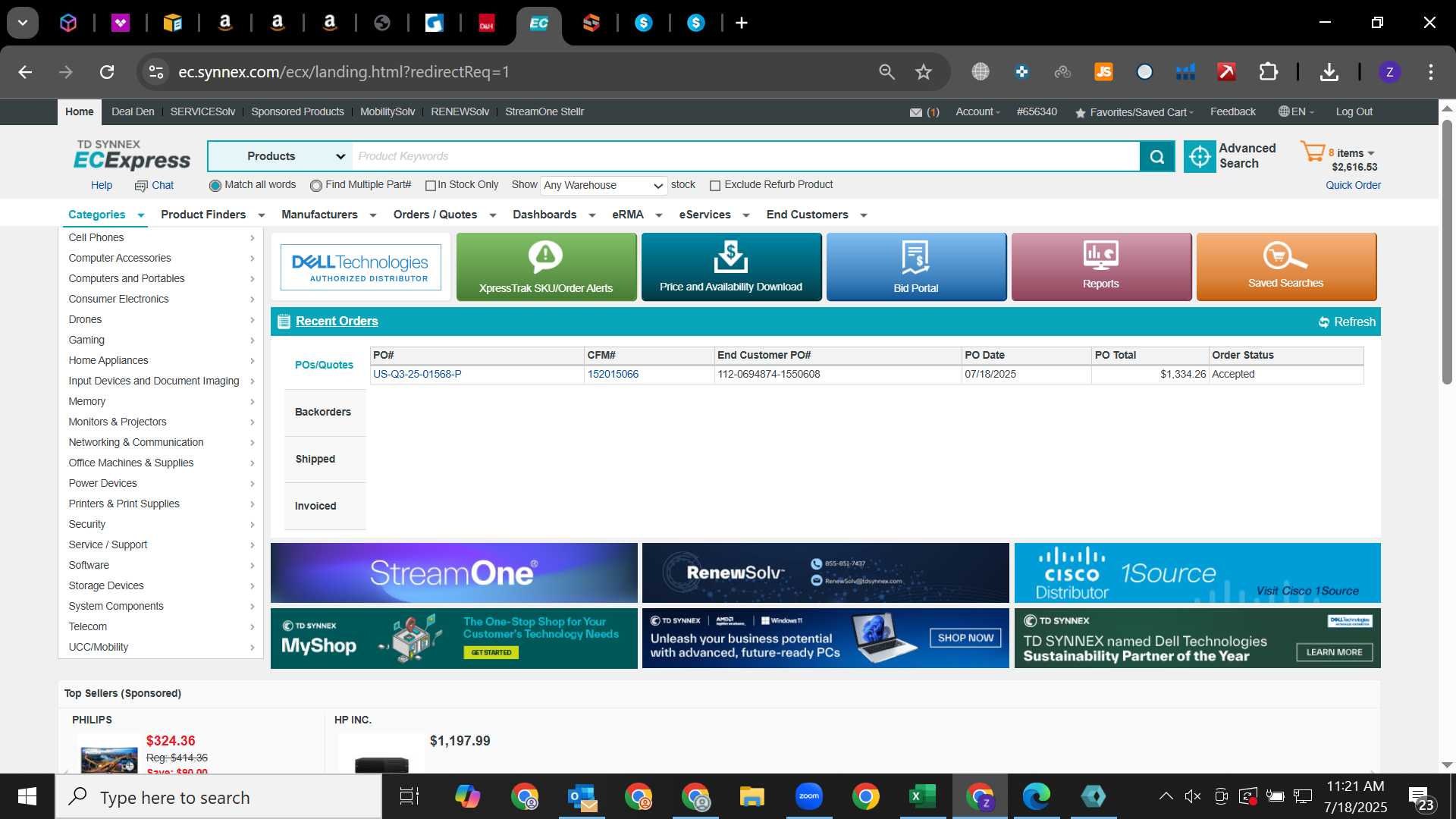Viewport: 1456px width, 819px height.
Task: Switch to the Shipped tab
Action: (x=325, y=460)
